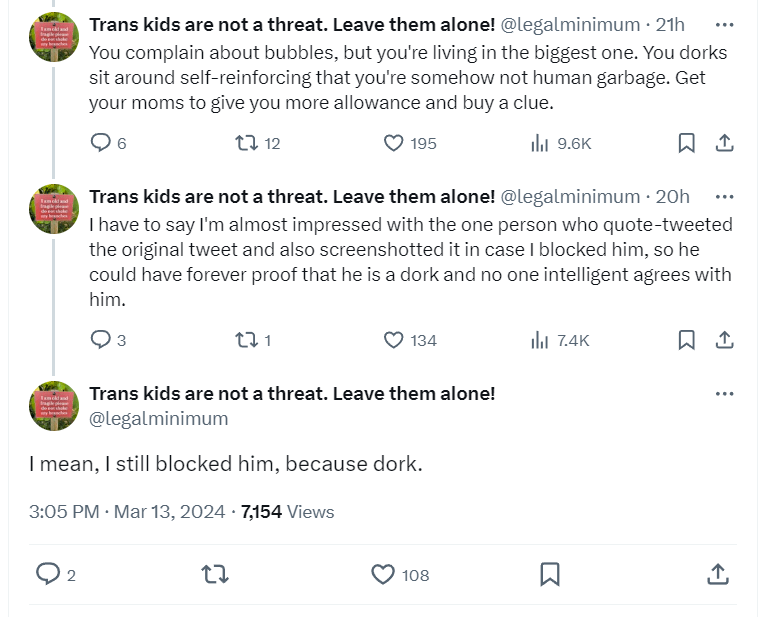This screenshot has height=617, width=767.
Task: Open more options on the 21h tweet
Action: [x=725, y=25]
